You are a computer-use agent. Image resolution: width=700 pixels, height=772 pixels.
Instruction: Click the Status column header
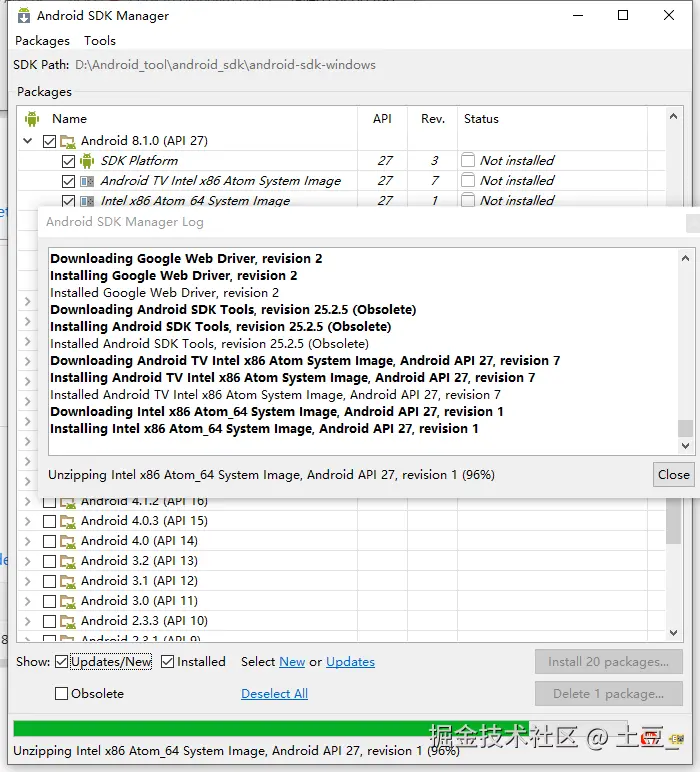[x=553, y=119]
